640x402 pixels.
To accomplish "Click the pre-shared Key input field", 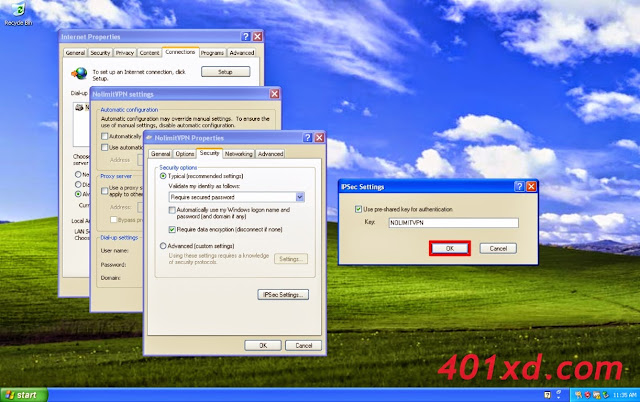I will pyautogui.click(x=453, y=223).
